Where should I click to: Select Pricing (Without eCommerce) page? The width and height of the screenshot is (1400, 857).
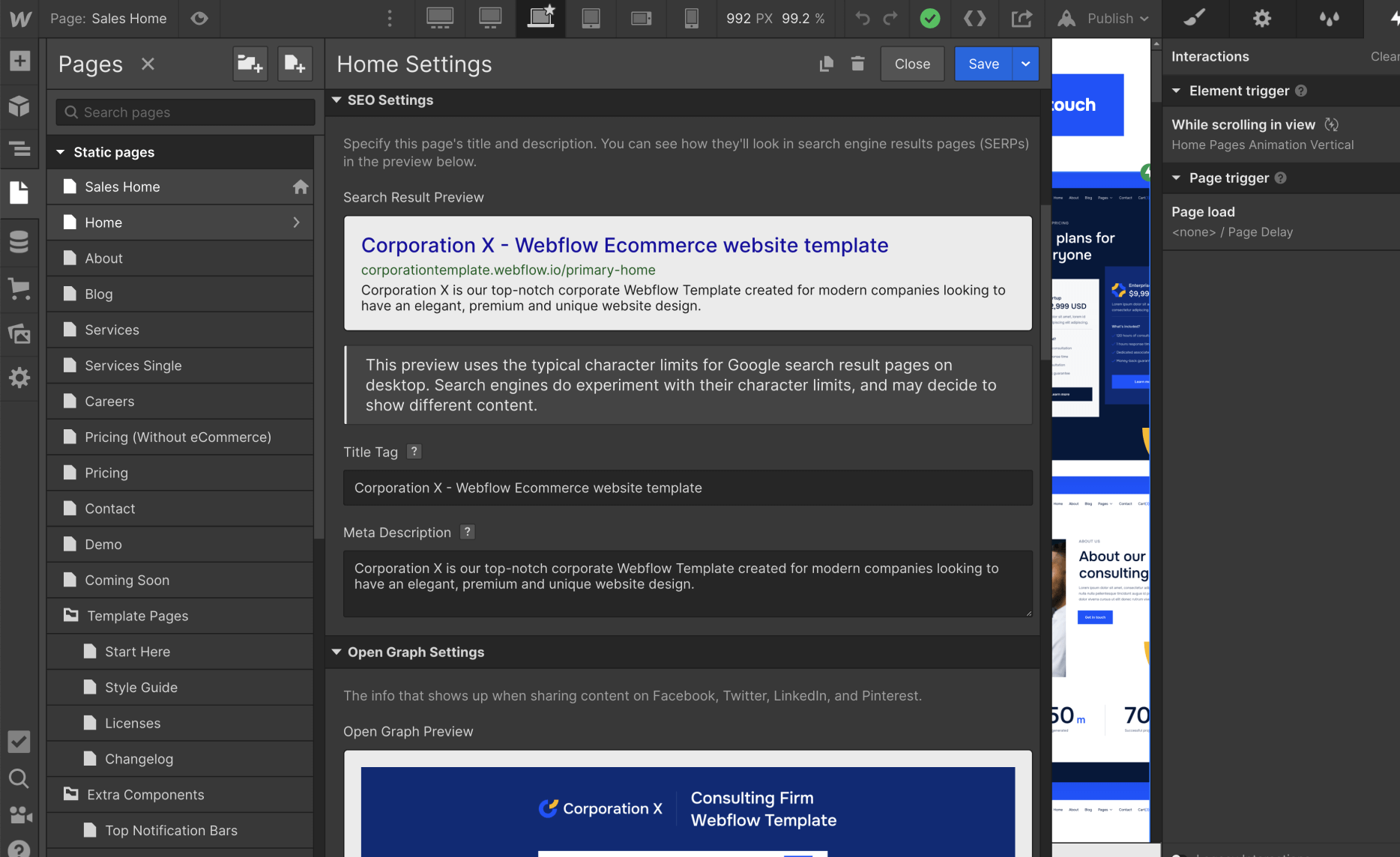tap(180, 437)
